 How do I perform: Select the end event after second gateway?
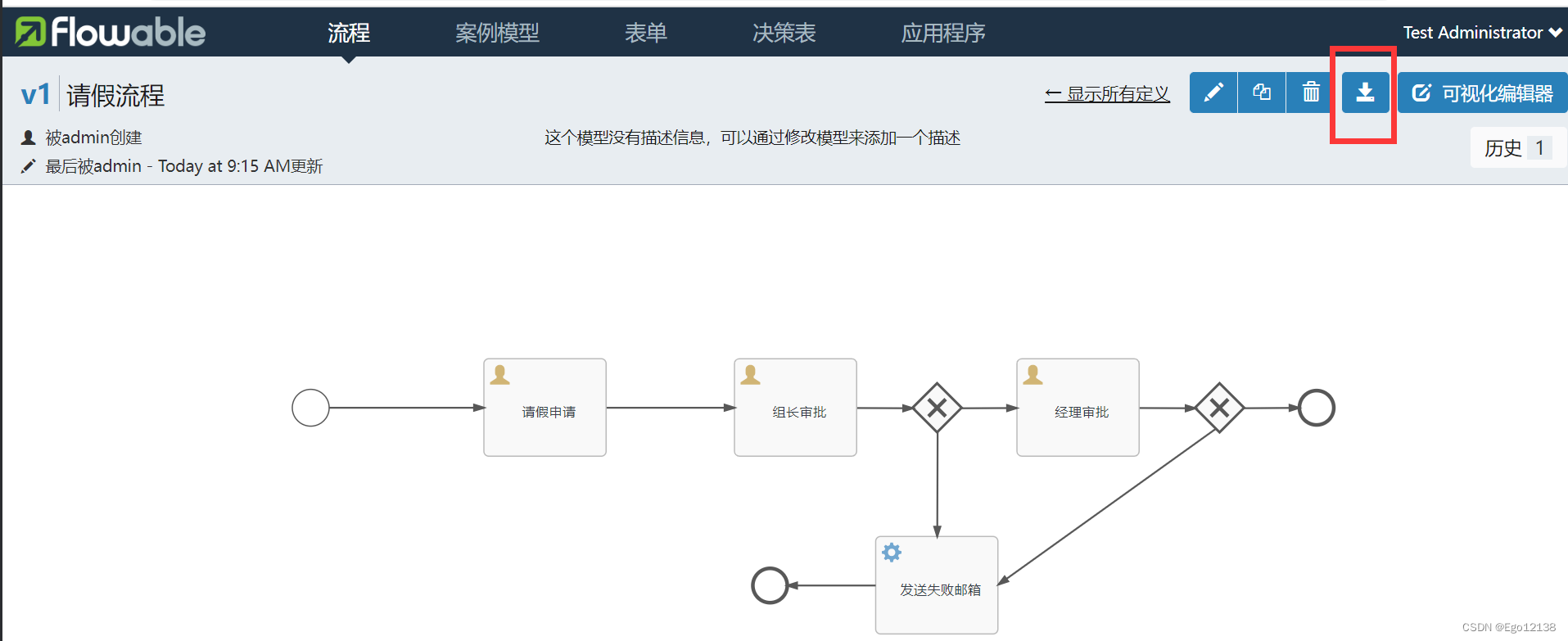(1317, 408)
